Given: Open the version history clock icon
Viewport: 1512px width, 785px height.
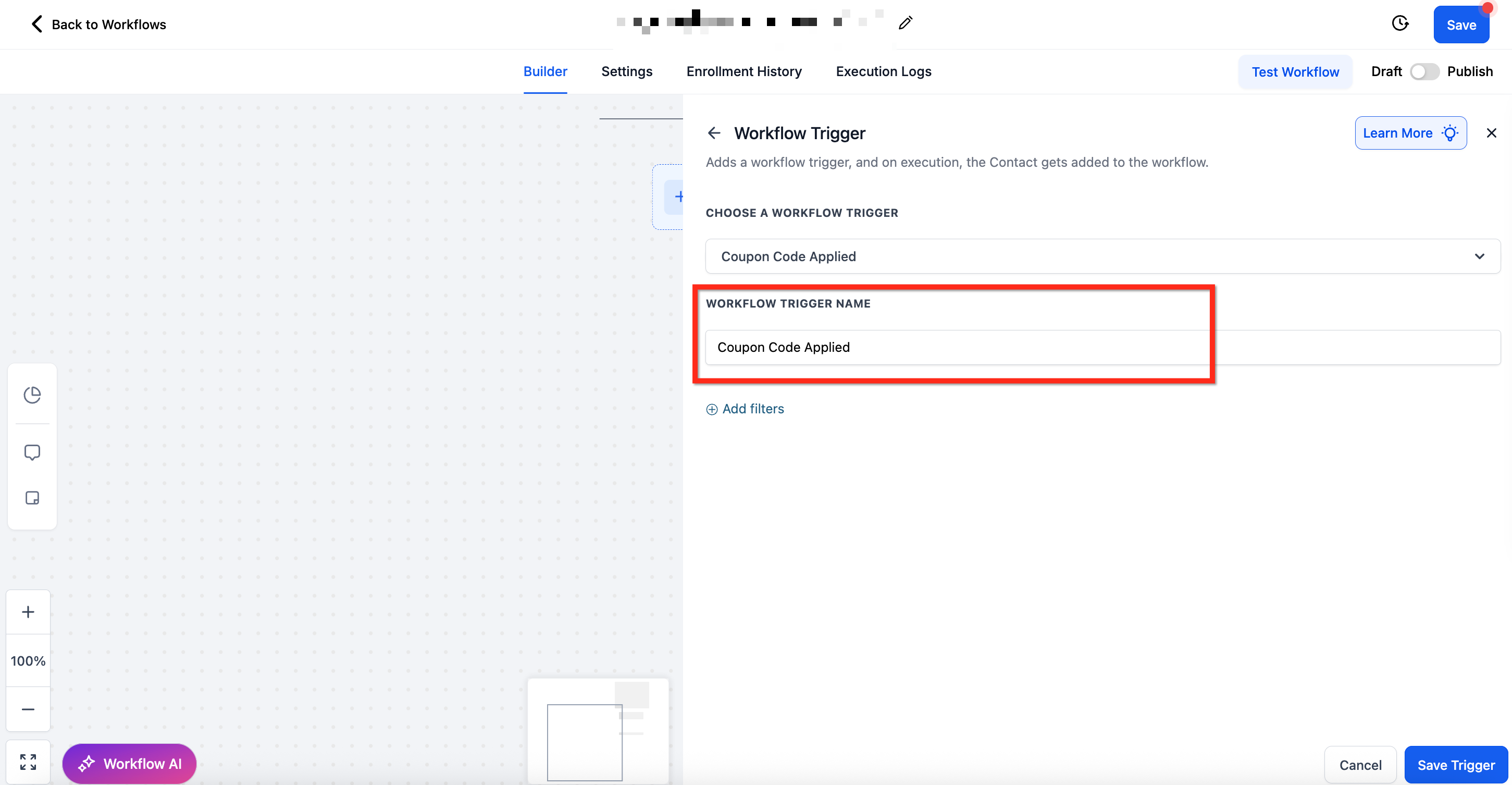Looking at the screenshot, I should tap(1400, 23).
